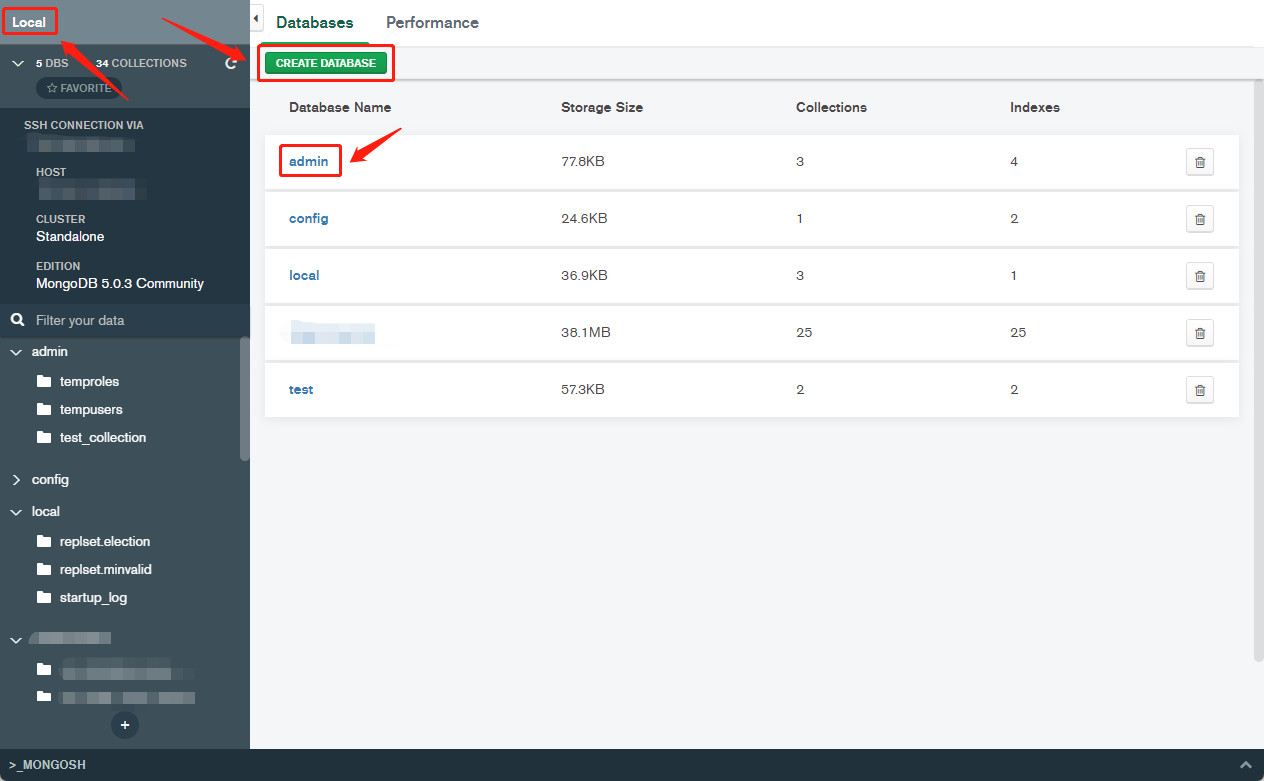This screenshot has height=781, width=1264.
Task: Click the trash icon in local row
Action: (x=1200, y=276)
